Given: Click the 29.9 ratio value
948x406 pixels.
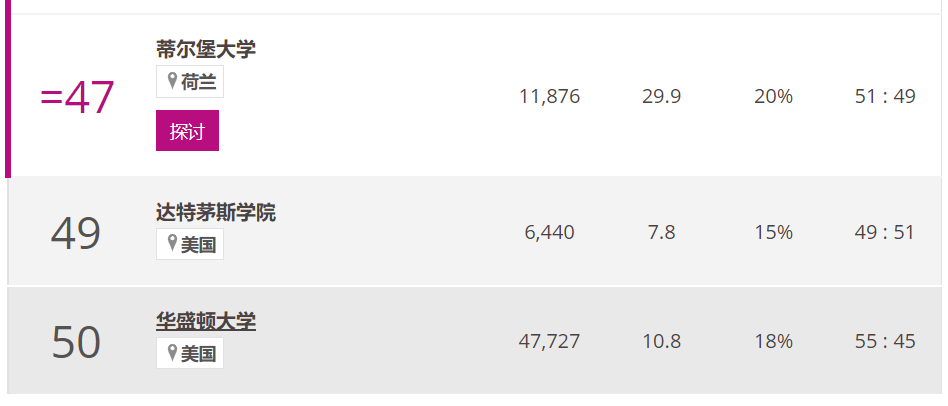Looking at the screenshot, I should pos(661,97).
